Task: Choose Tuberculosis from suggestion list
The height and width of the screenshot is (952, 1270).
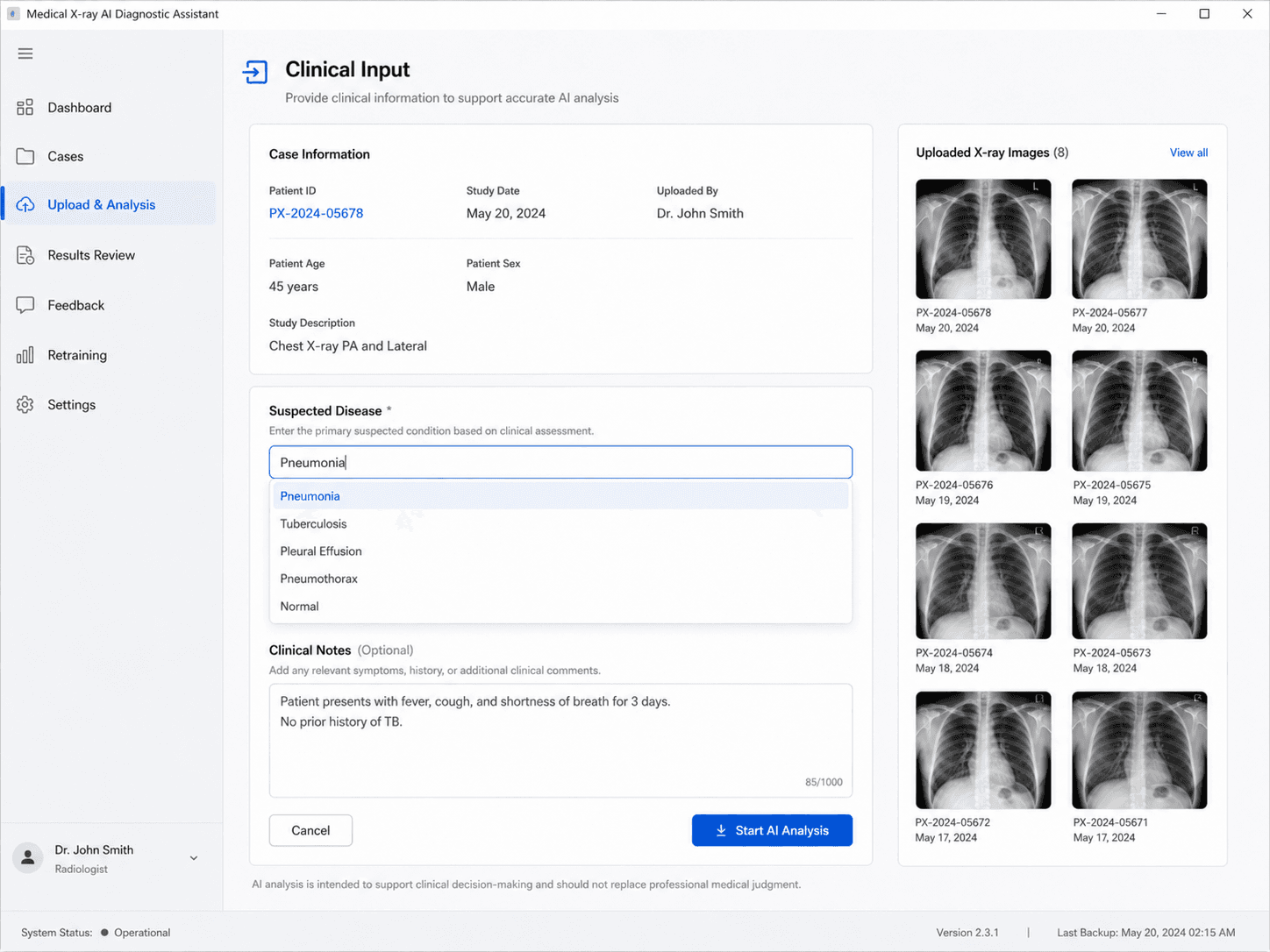Action: point(560,523)
